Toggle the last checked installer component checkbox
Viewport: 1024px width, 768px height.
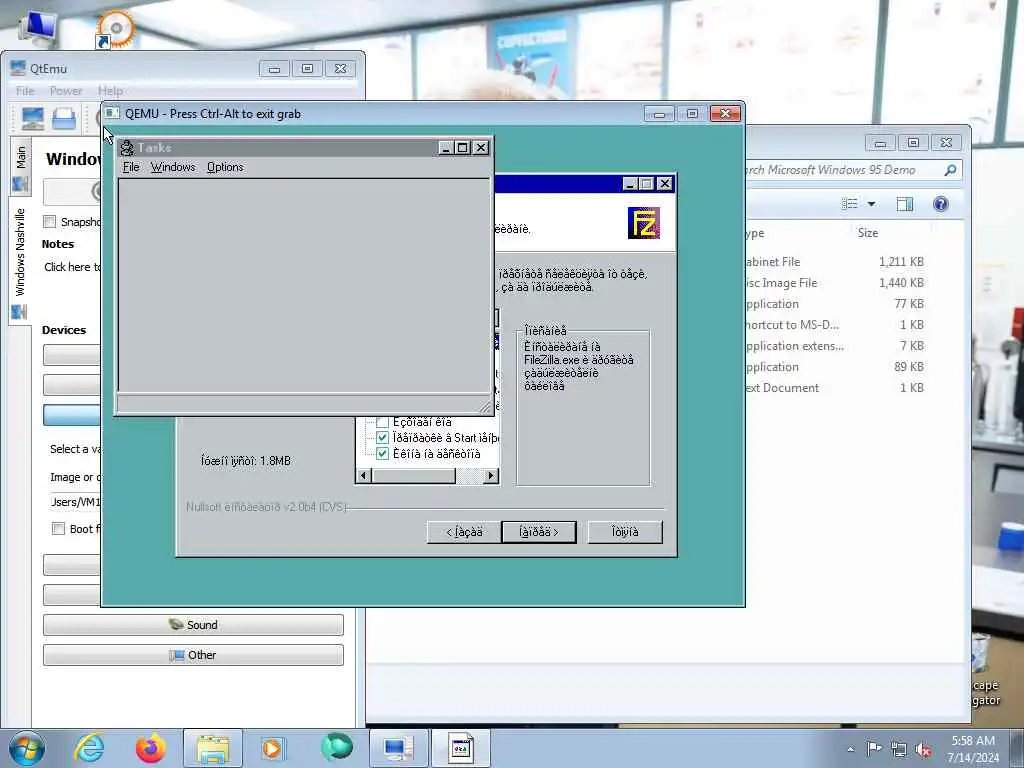pyautogui.click(x=383, y=454)
